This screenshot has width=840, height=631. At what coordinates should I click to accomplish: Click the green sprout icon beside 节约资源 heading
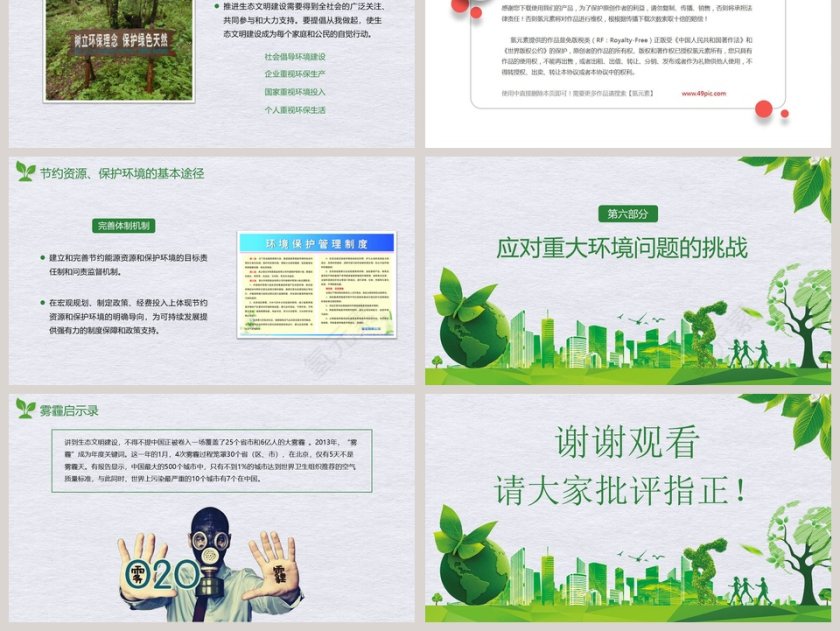(24, 172)
